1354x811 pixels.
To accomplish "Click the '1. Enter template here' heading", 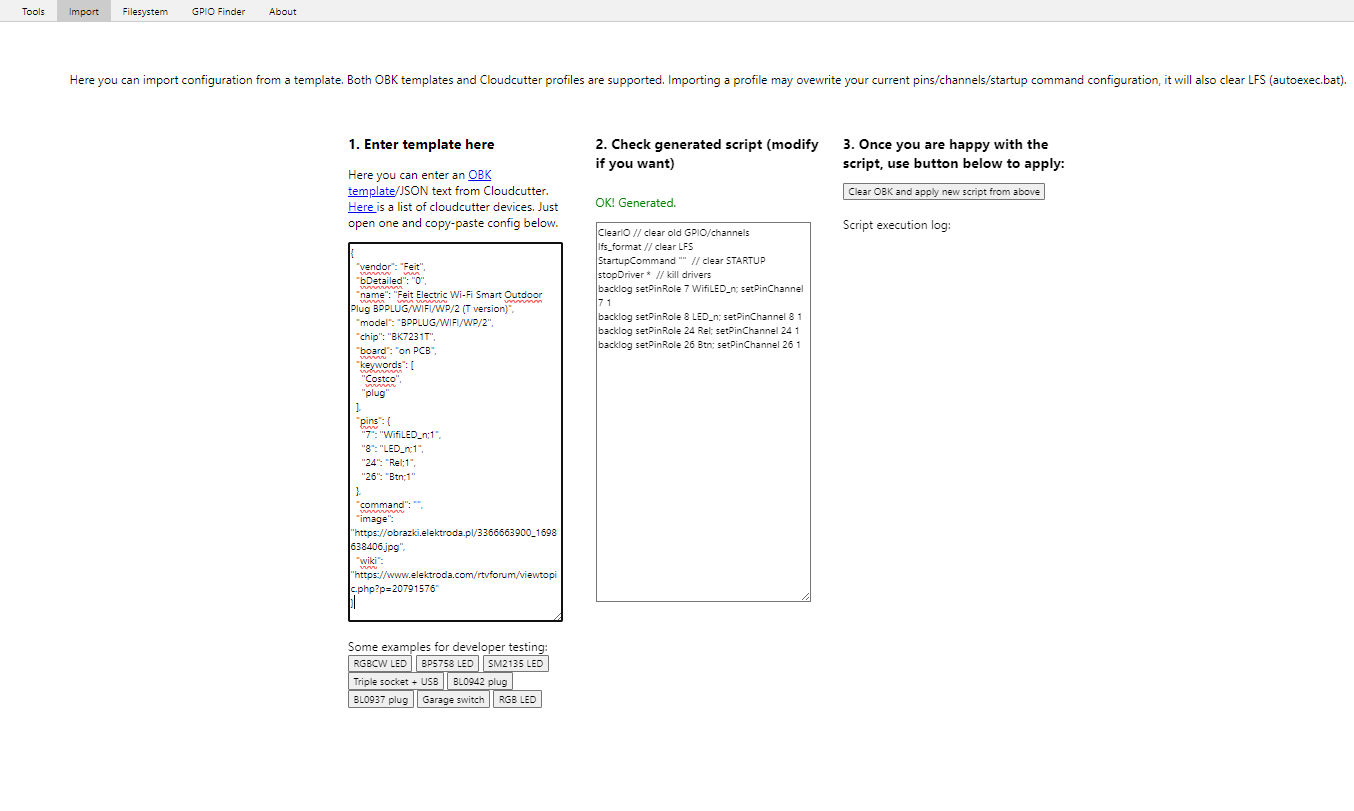I will point(421,145).
